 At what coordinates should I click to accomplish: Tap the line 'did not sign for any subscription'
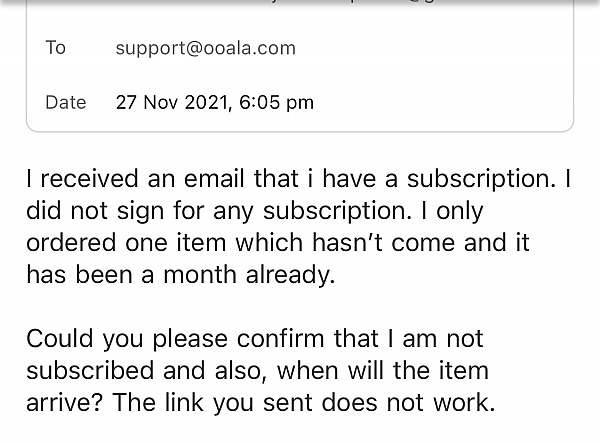coord(255,211)
